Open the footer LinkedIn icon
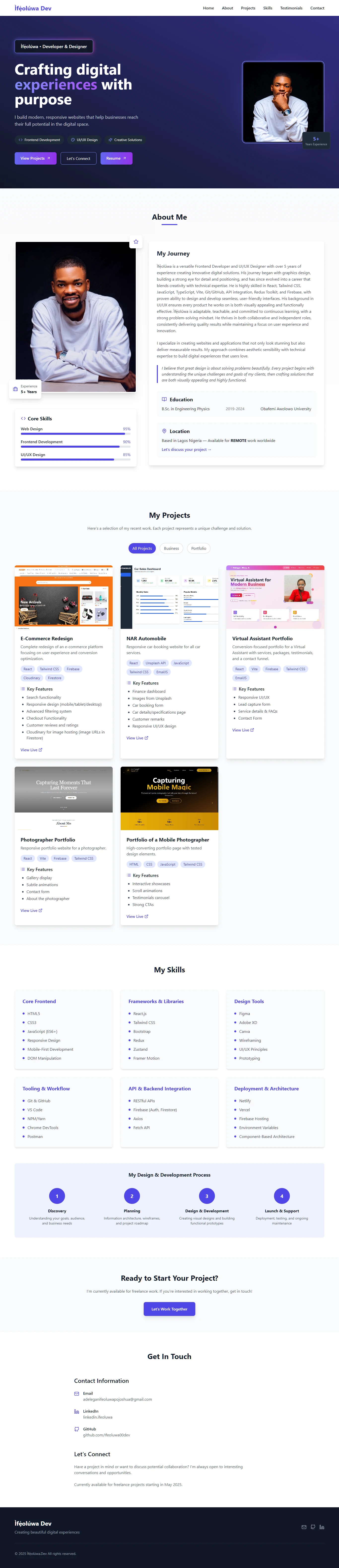Viewport: 339px width, 1568px height. pos(322,1527)
